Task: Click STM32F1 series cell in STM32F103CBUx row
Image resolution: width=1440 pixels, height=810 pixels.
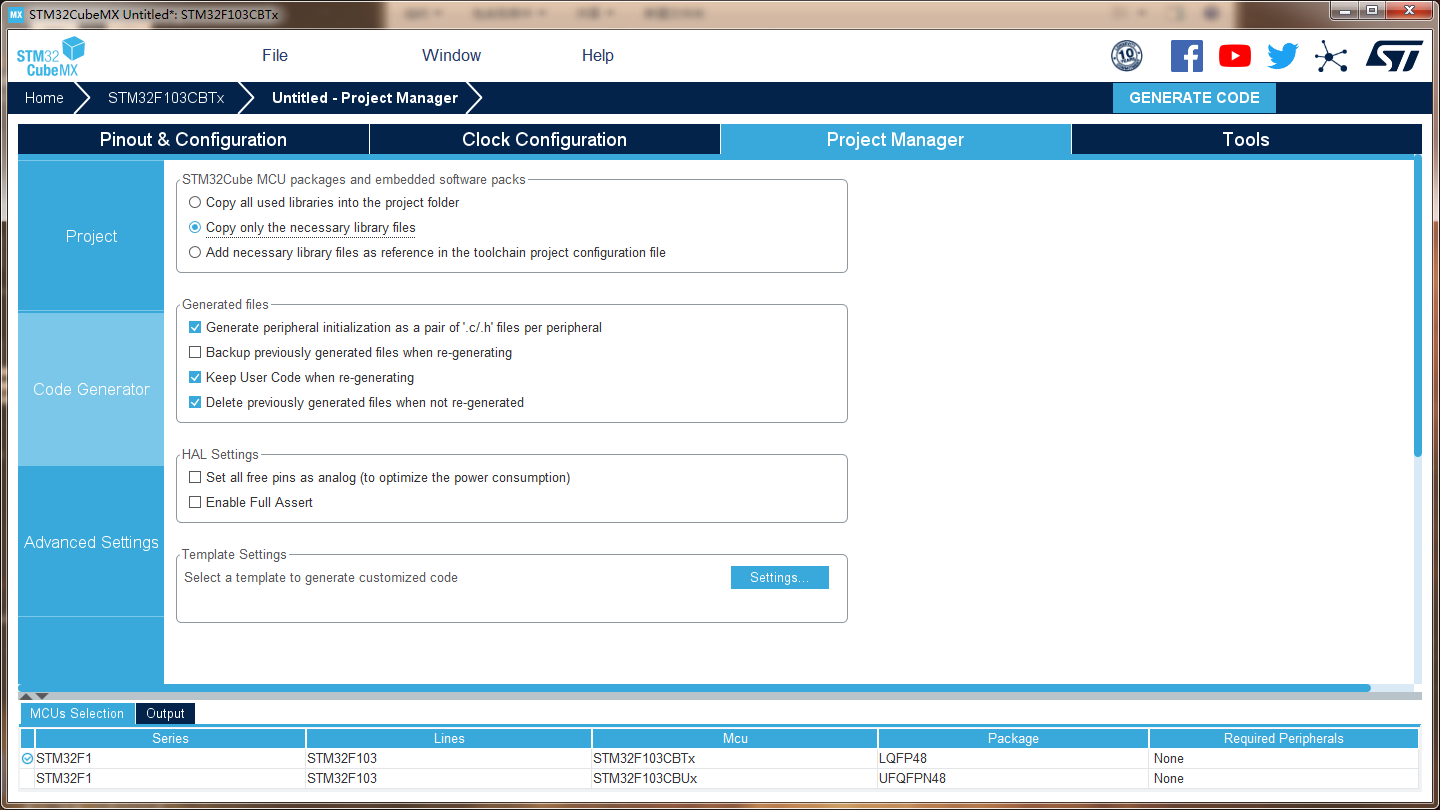Action: [x=170, y=779]
